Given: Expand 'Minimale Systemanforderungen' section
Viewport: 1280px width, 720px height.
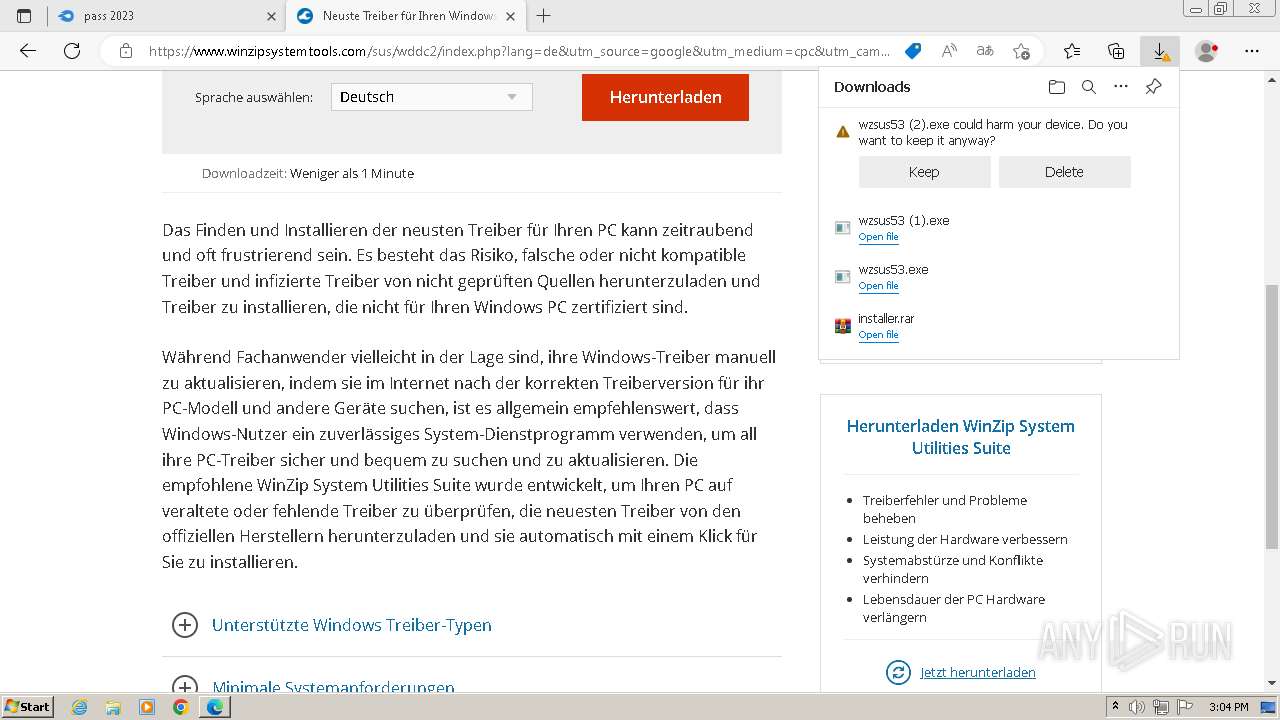Looking at the screenshot, I should (x=333, y=686).
